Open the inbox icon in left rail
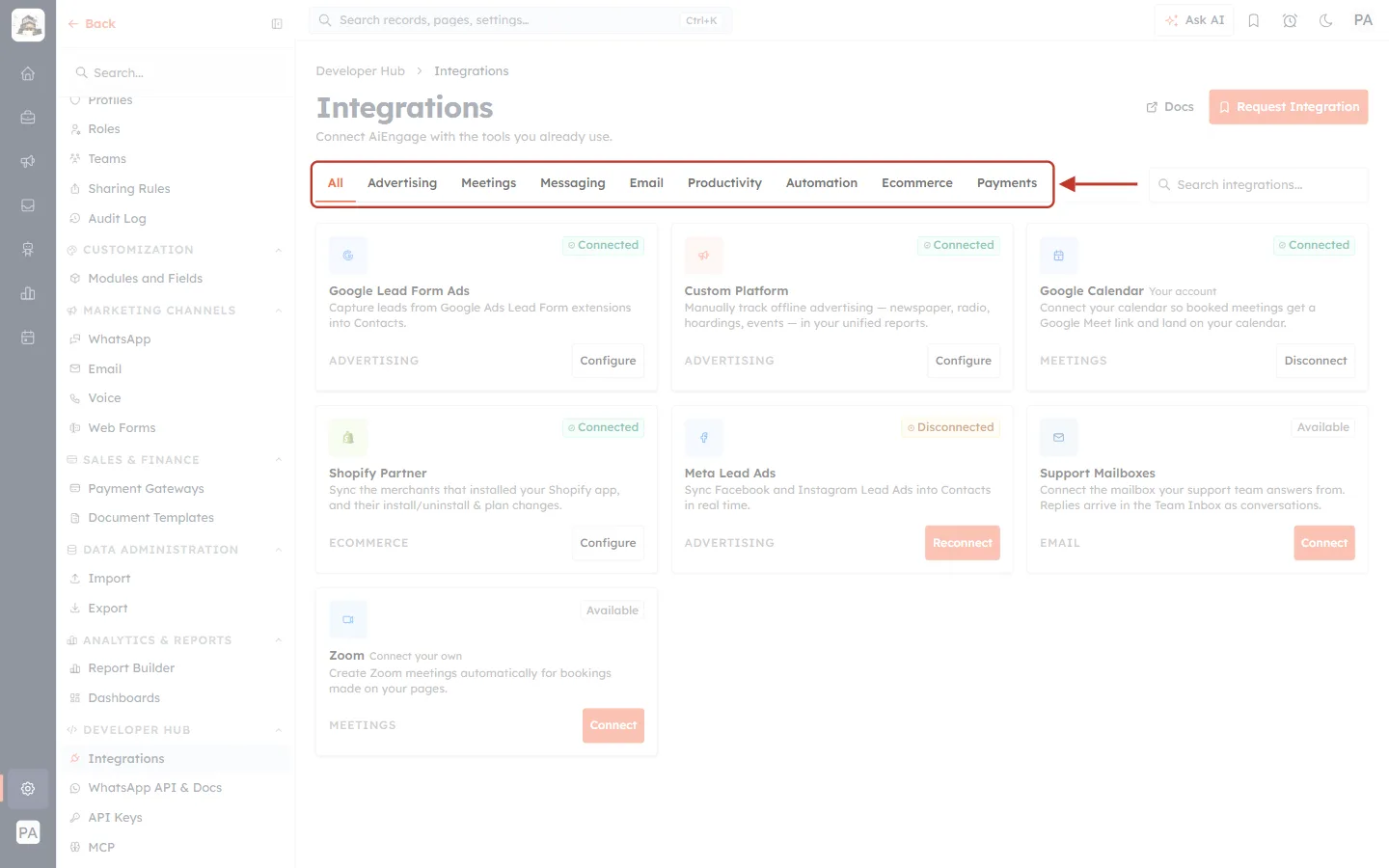Viewport: 1389px width, 868px height. click(x=28, y=205)
